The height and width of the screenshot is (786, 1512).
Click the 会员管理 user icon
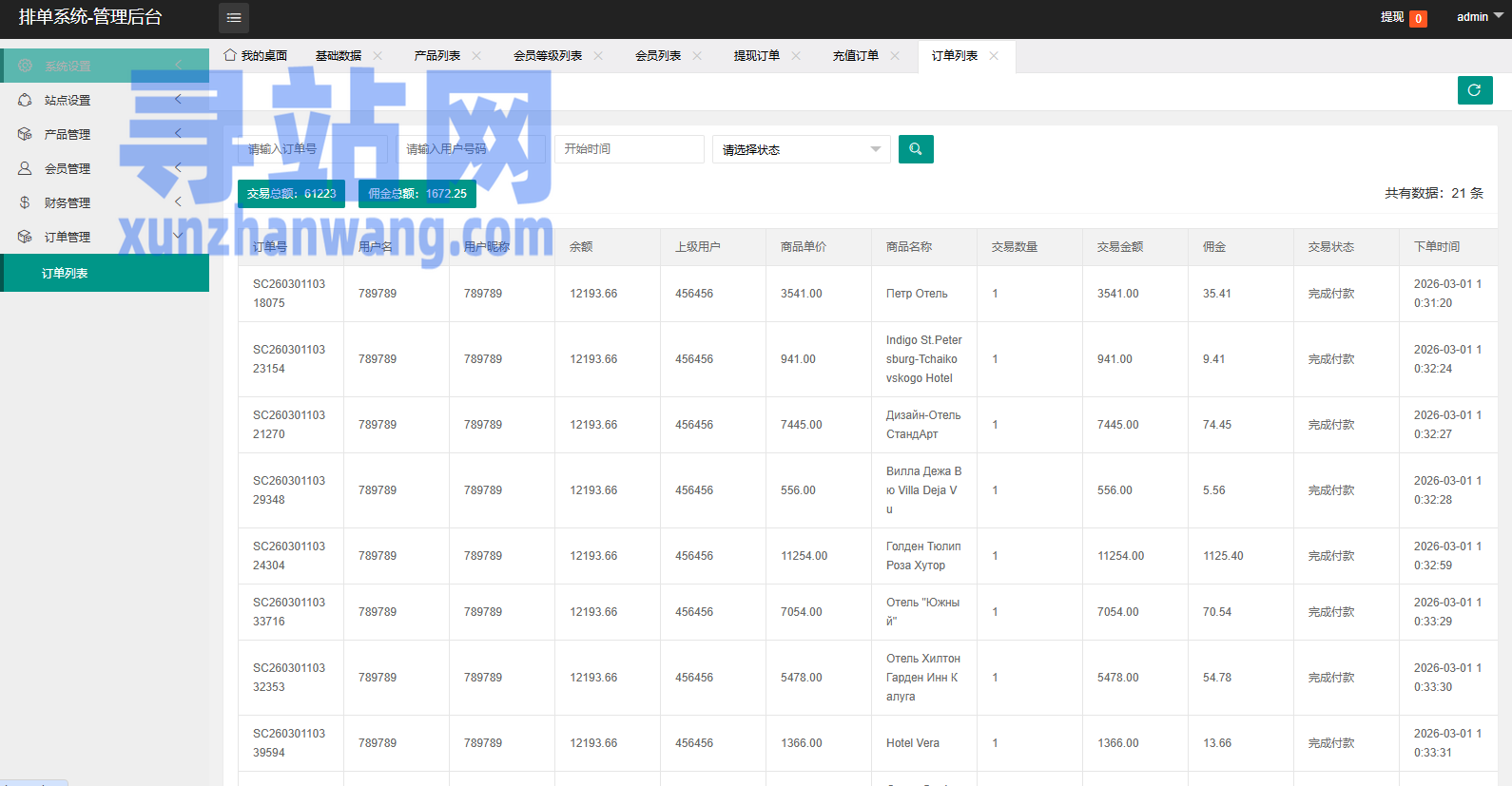click(x=25, y=168)
